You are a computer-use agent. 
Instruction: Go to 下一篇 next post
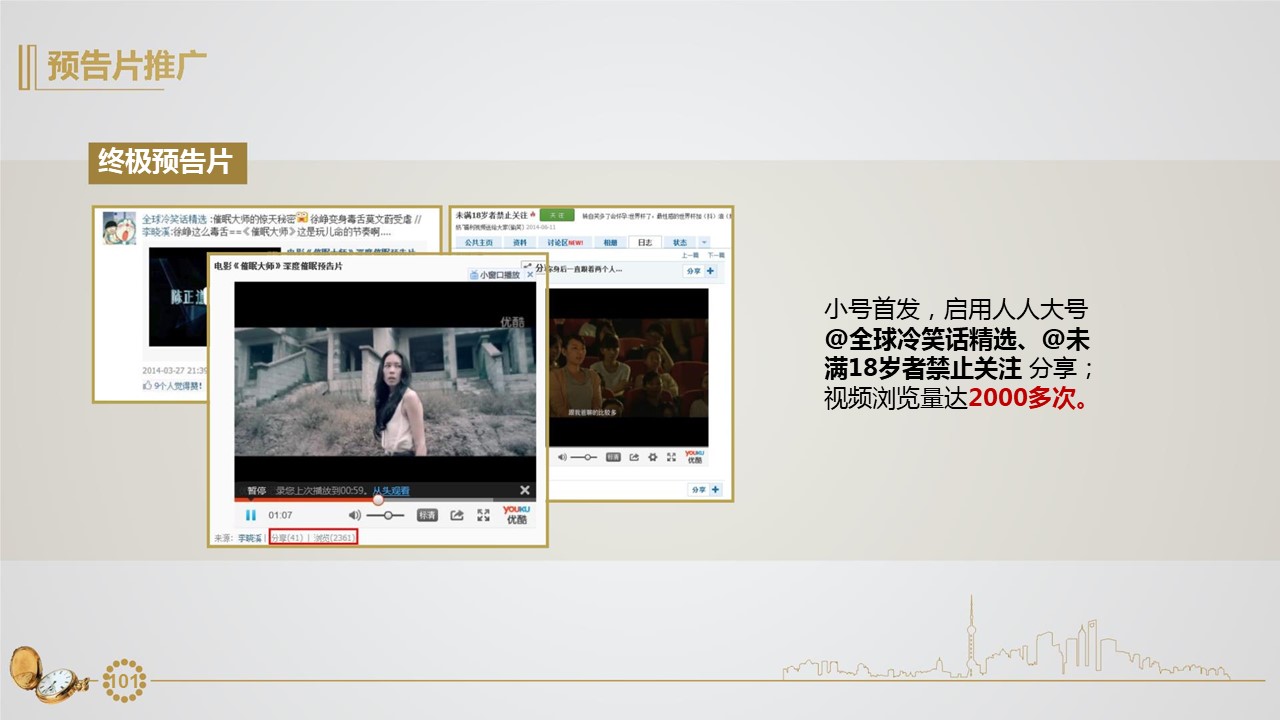click(x=716, y=255)
